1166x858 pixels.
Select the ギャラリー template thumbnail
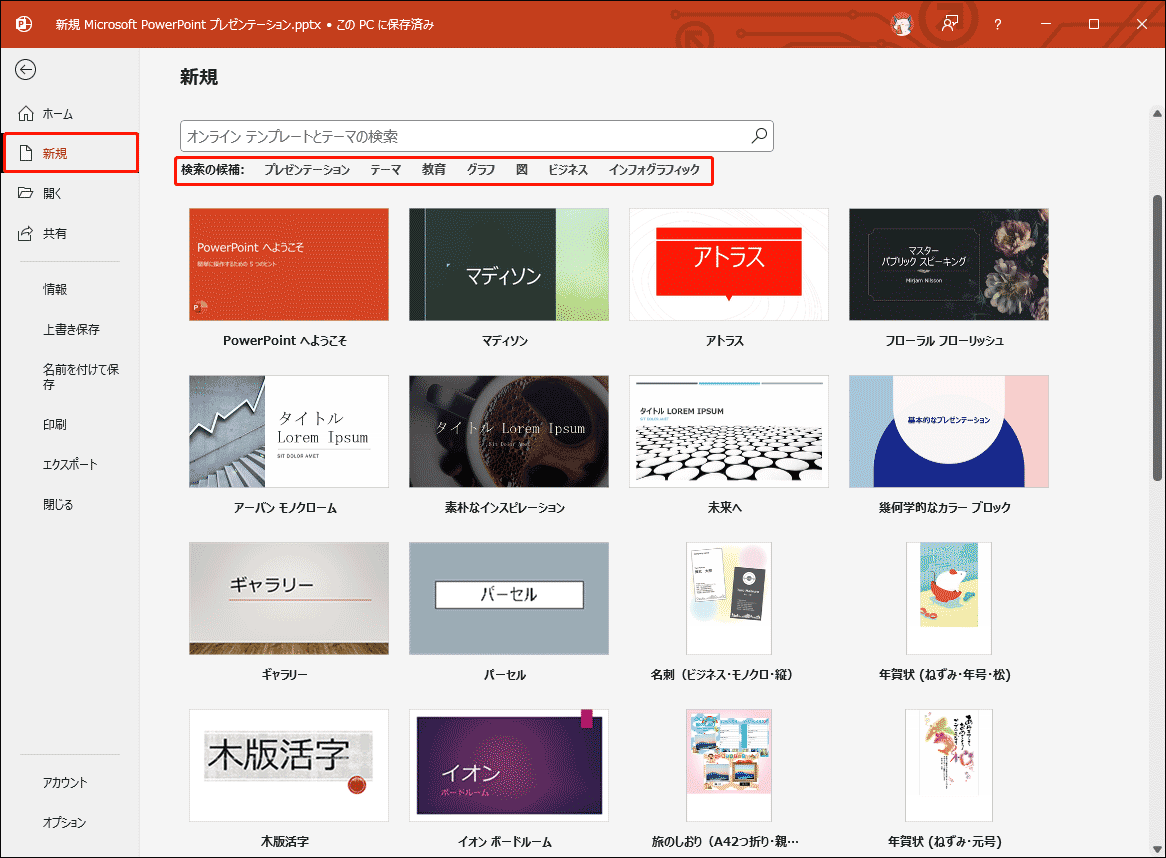click(289, 599)
